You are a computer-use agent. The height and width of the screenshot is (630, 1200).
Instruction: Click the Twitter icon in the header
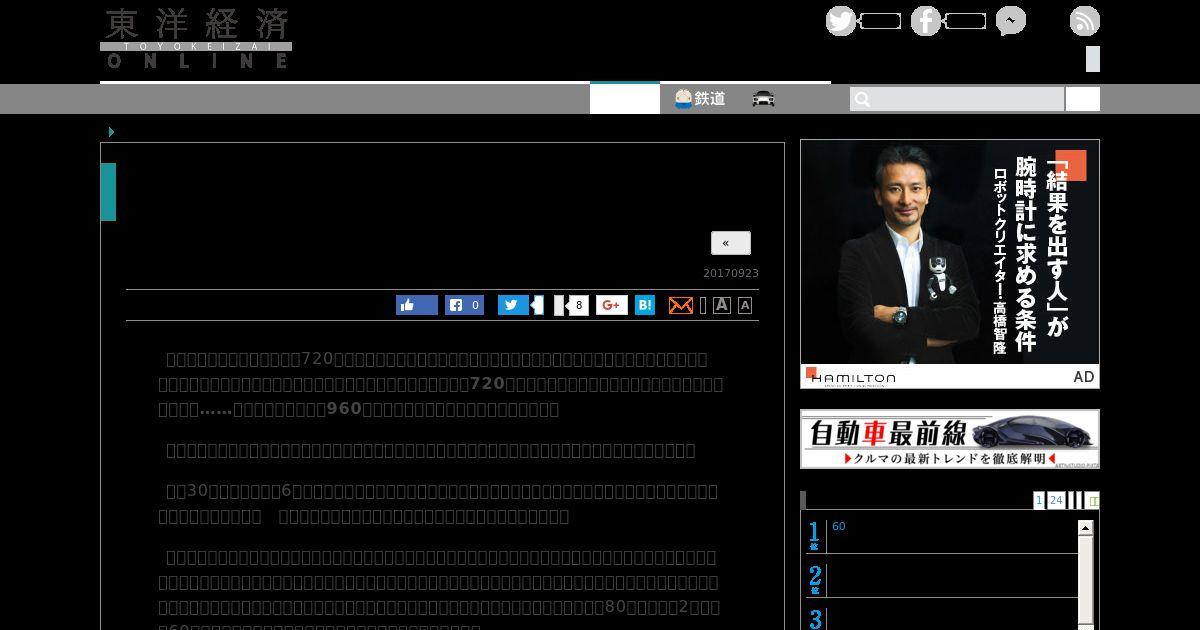pyautogui.click(x=840, y=21)
